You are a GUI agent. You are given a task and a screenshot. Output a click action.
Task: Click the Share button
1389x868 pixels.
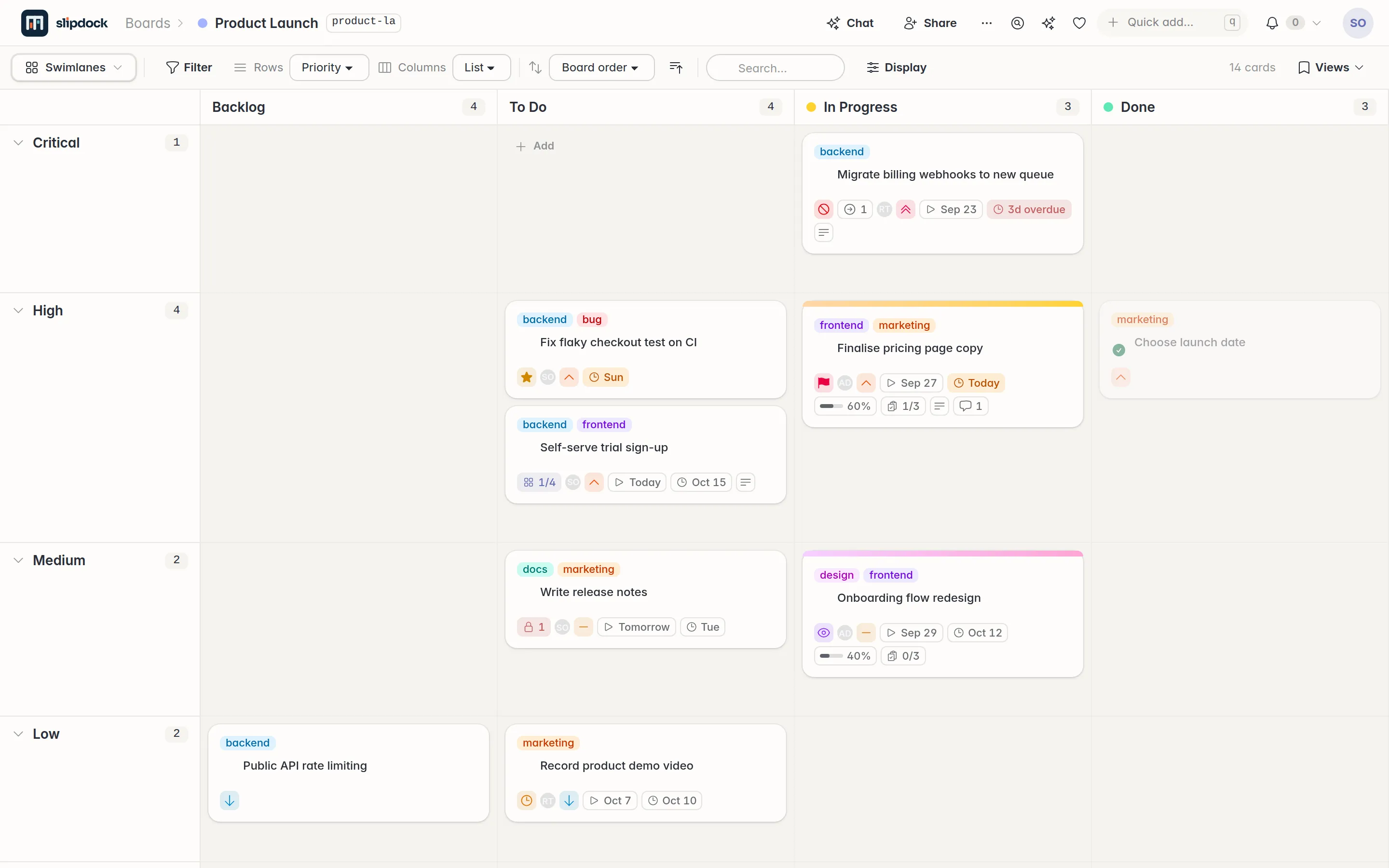(930, 23)
